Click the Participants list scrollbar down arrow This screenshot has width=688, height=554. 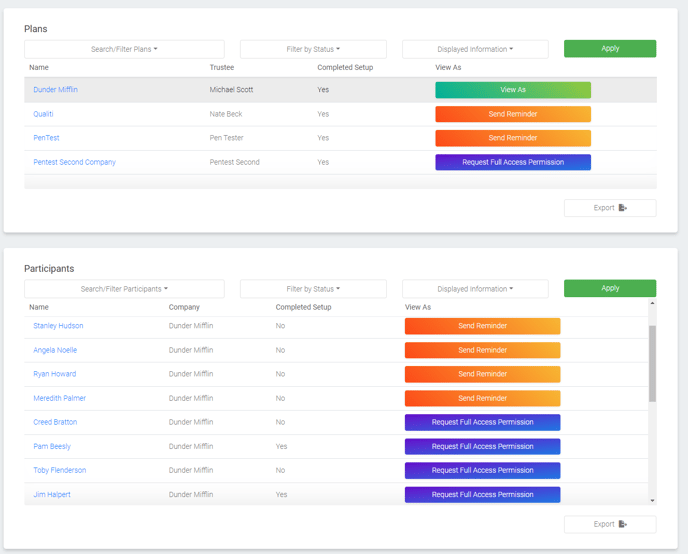tap(653, 500)
